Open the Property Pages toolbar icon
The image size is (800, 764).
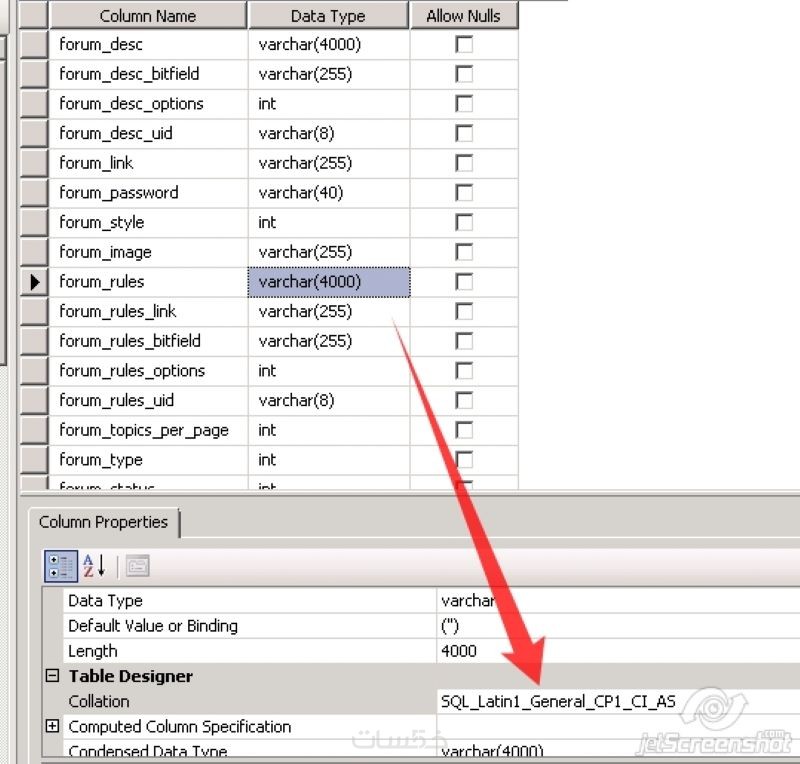pyautogui.click(x=137, y=566)
